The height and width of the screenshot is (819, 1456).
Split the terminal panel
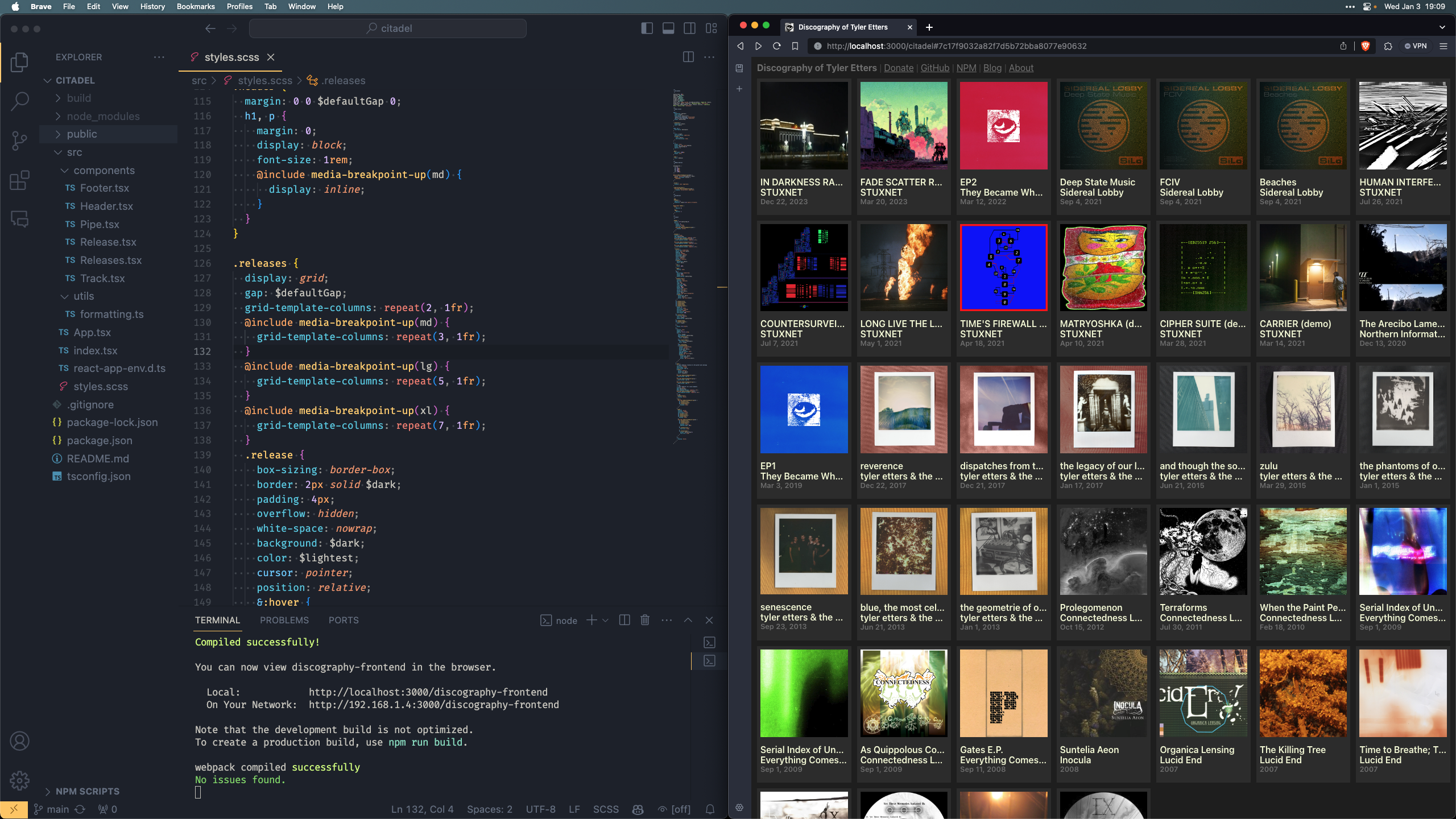pyautogui.click(x=624, y=620)
